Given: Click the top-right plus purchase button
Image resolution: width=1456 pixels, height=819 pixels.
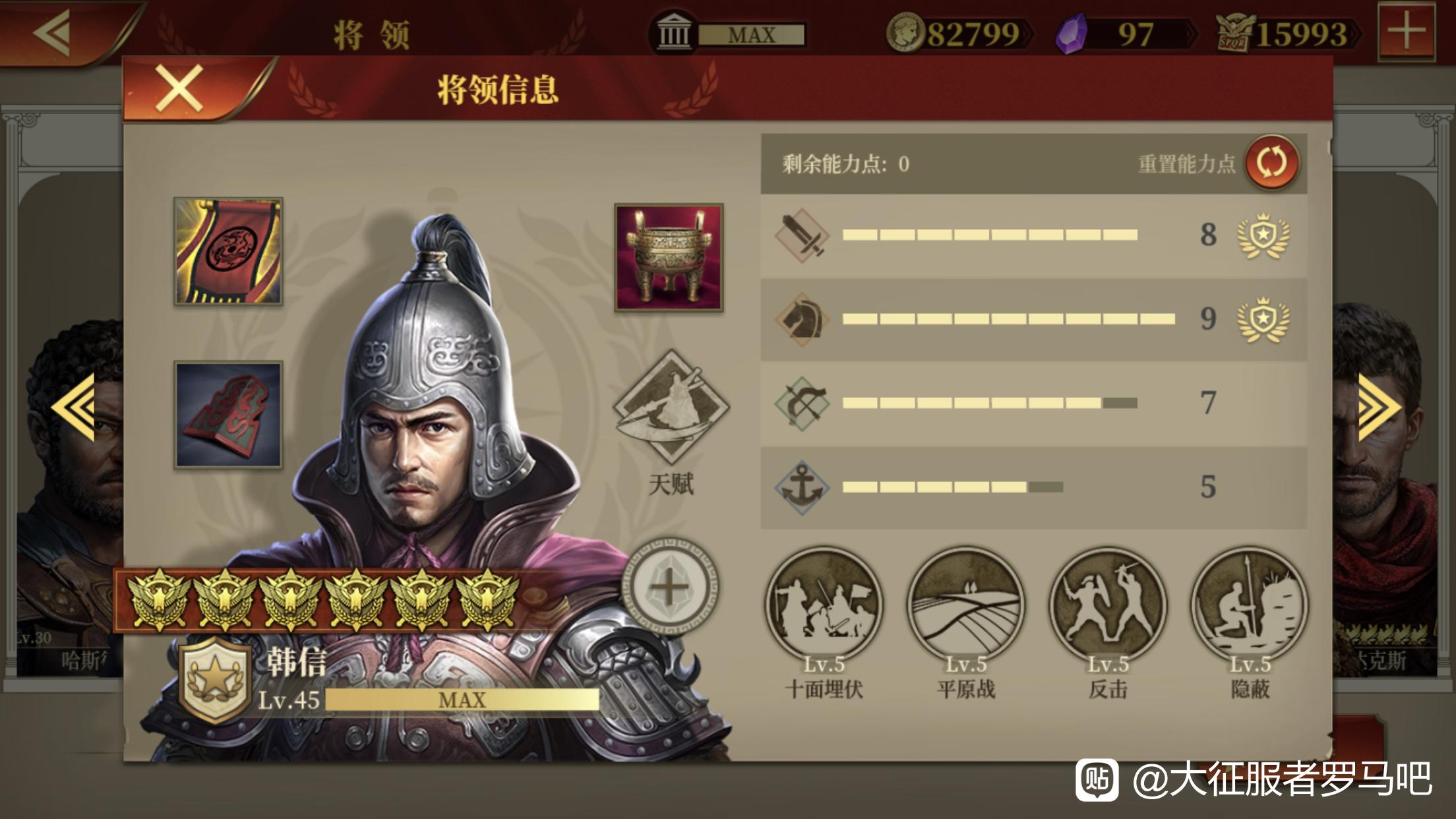Looking at the screenshot, I should click(x=1407, y=31).
